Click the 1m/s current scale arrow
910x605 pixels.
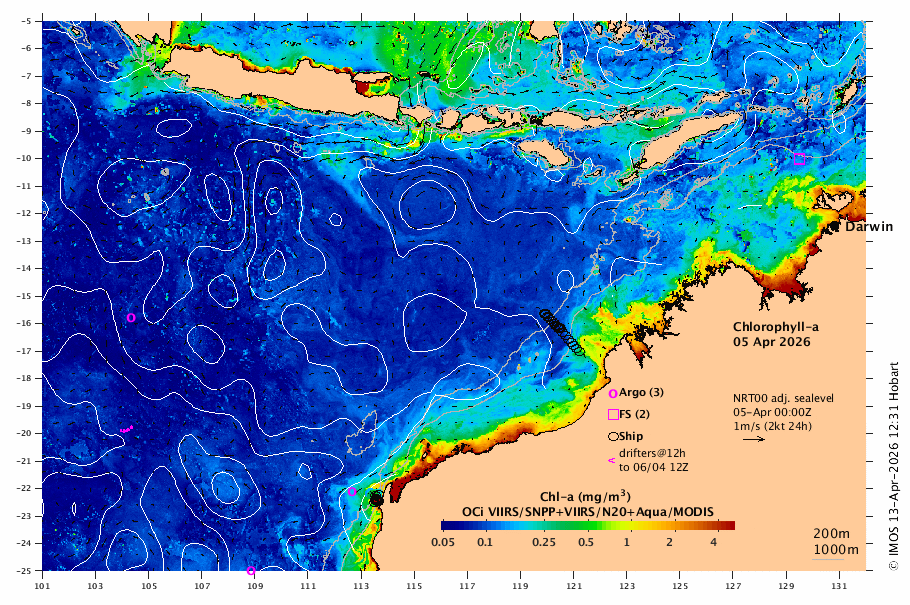[754, 439]
